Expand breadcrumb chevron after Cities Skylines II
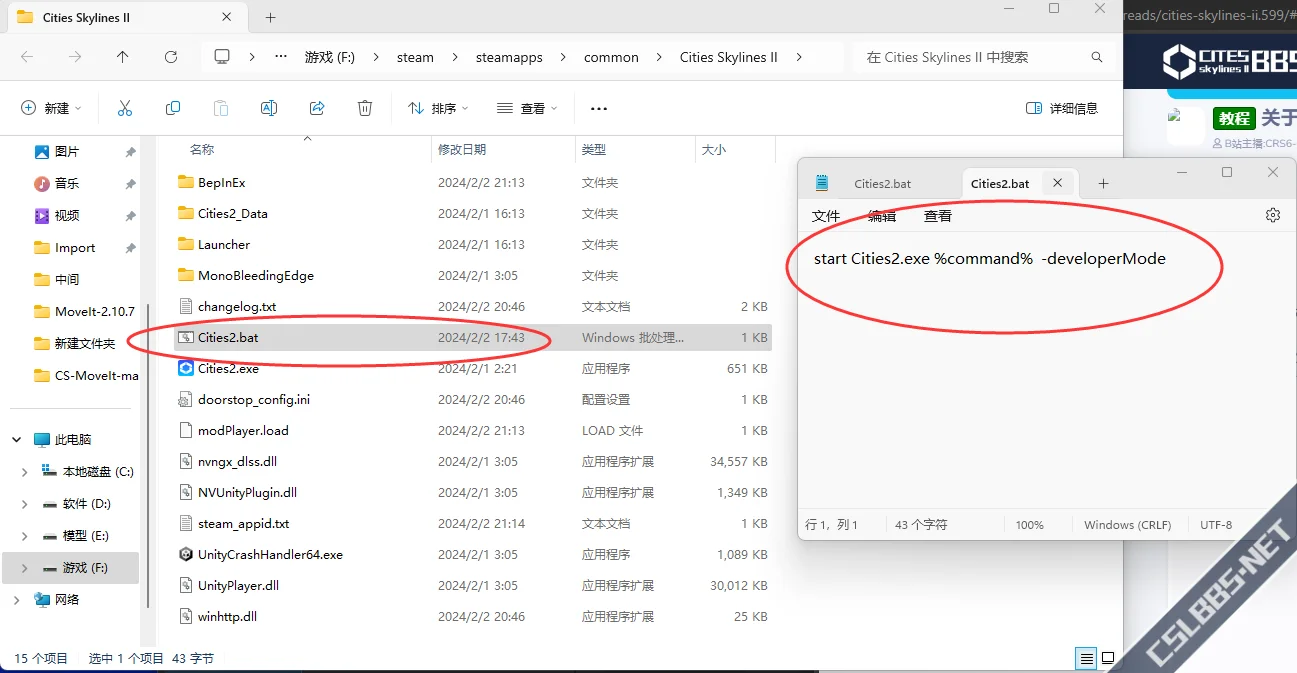 pos(798,57)
